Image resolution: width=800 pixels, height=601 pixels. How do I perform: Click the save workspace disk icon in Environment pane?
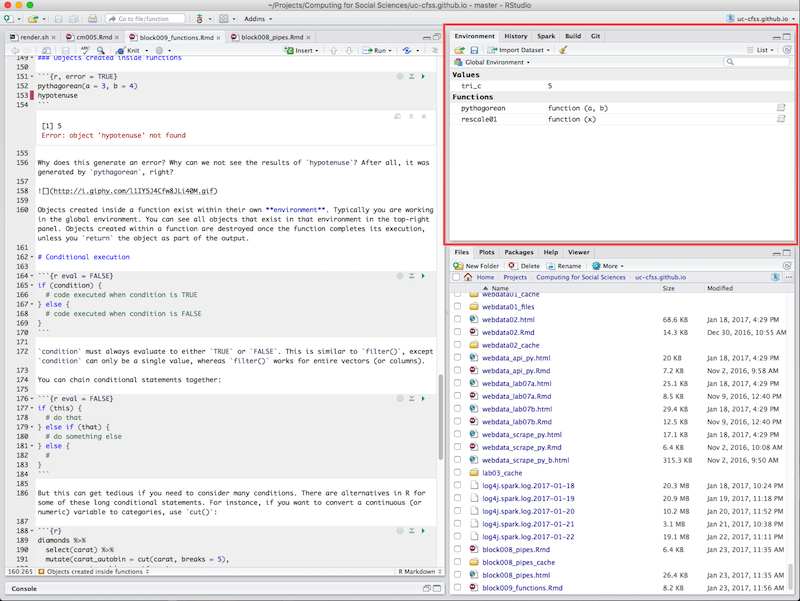click(x=474, y=50)
